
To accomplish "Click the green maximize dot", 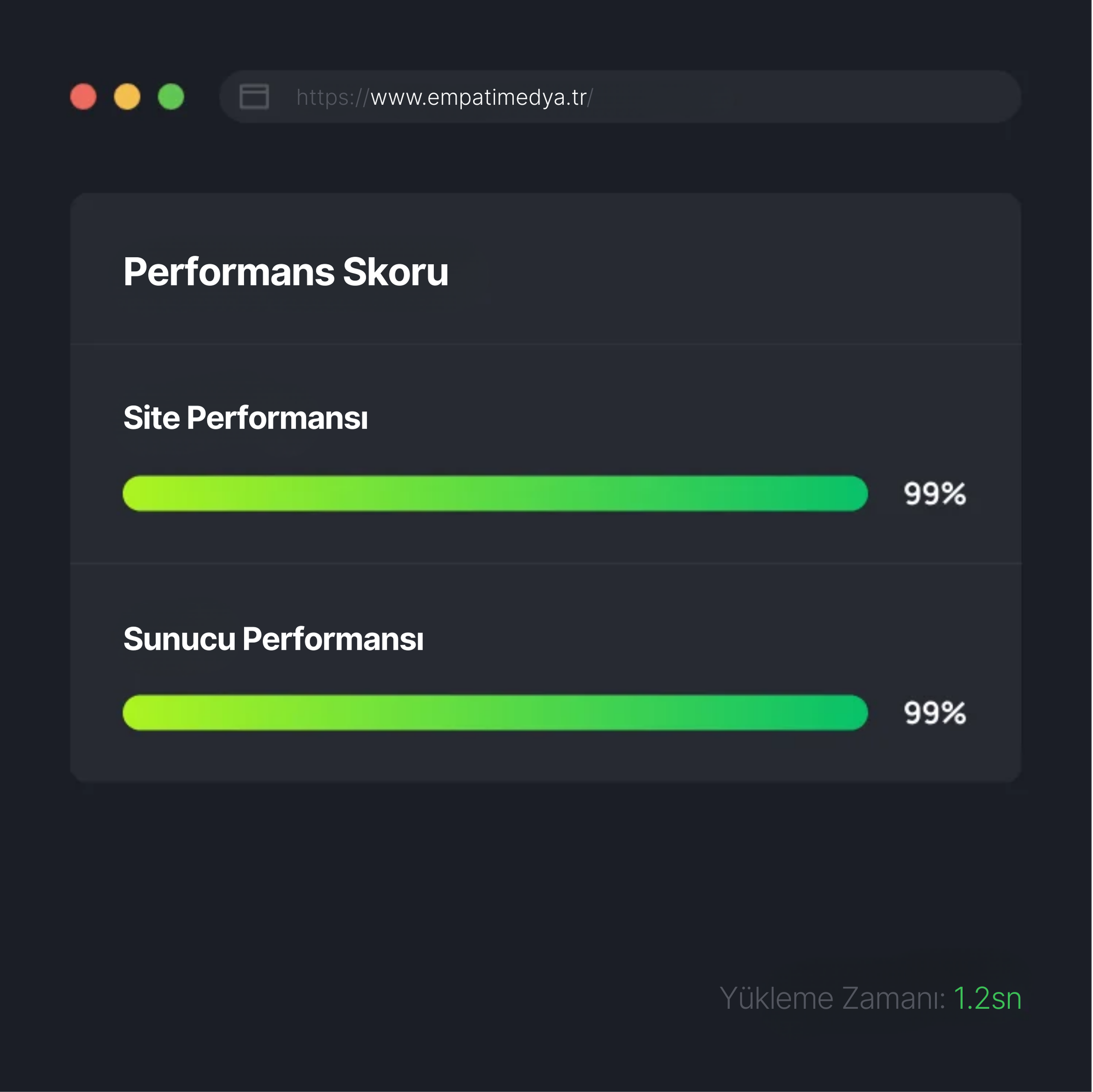I will (x=171, y=97).
